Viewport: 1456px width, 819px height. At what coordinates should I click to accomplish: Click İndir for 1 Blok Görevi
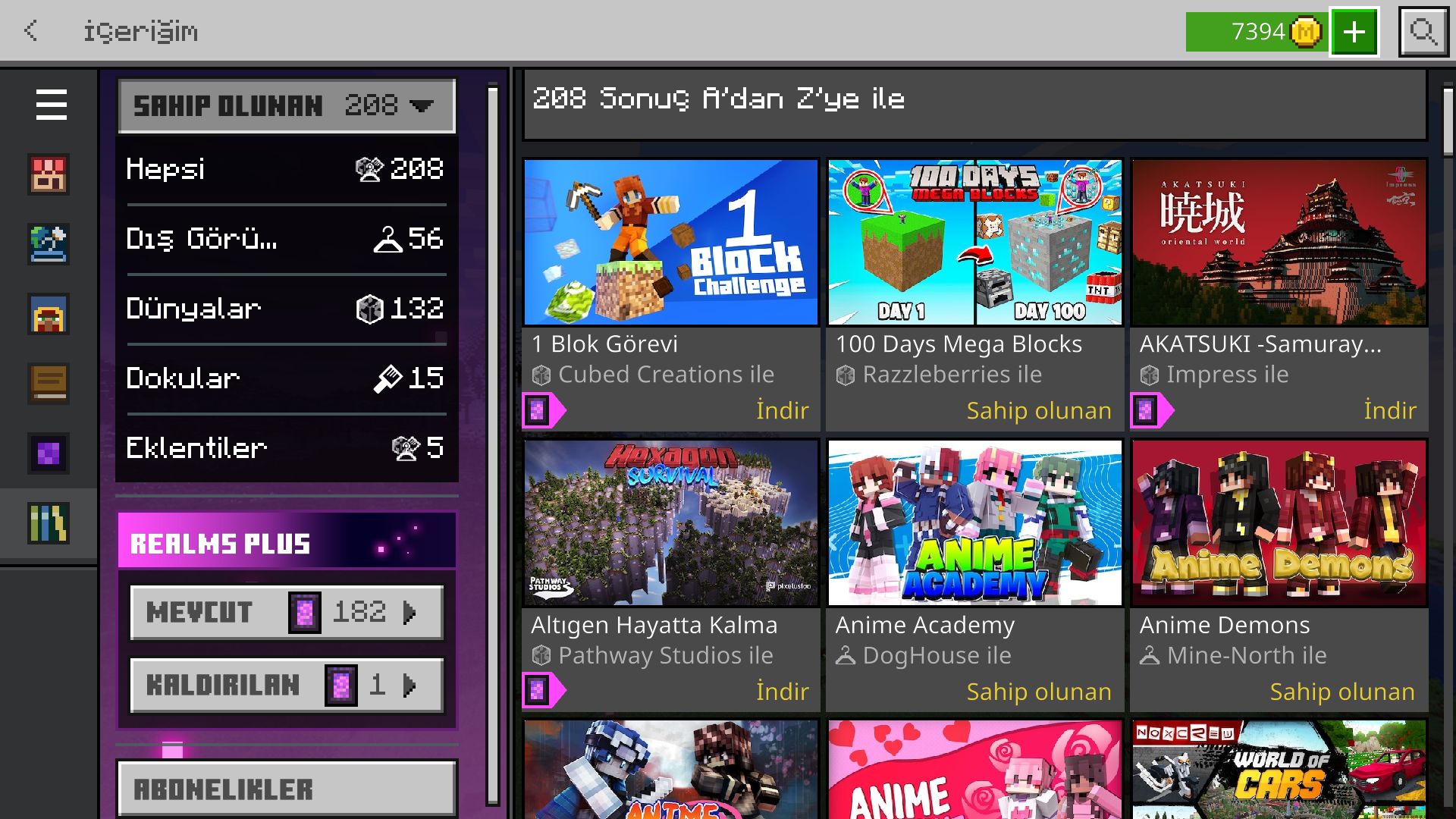pos(783,410)
